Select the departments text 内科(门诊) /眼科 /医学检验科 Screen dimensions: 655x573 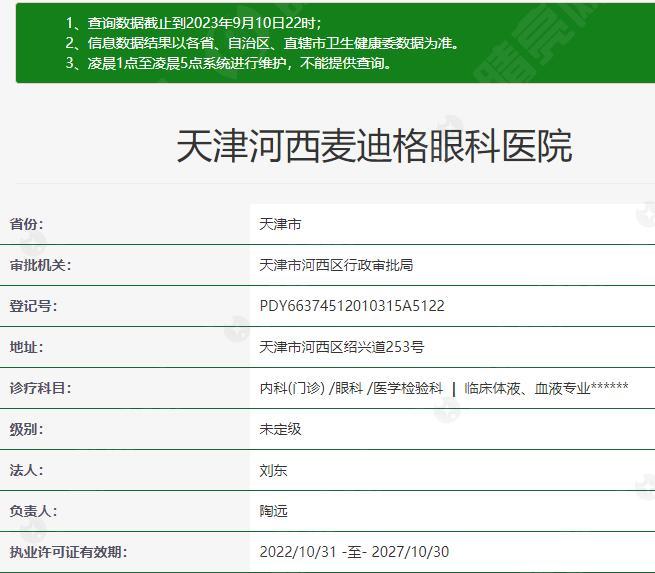[x=351, y=388]
